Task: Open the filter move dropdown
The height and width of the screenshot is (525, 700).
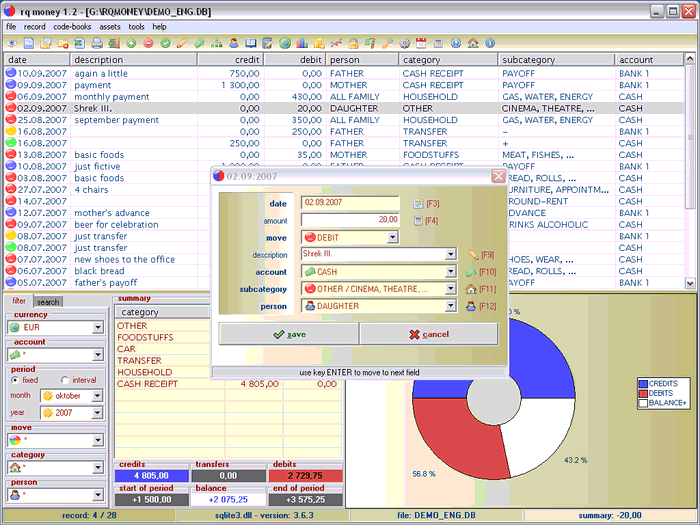Action: 98,441
